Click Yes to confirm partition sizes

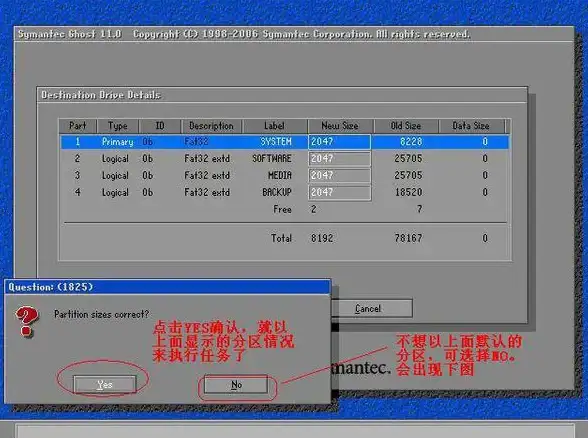pos(105,384)
